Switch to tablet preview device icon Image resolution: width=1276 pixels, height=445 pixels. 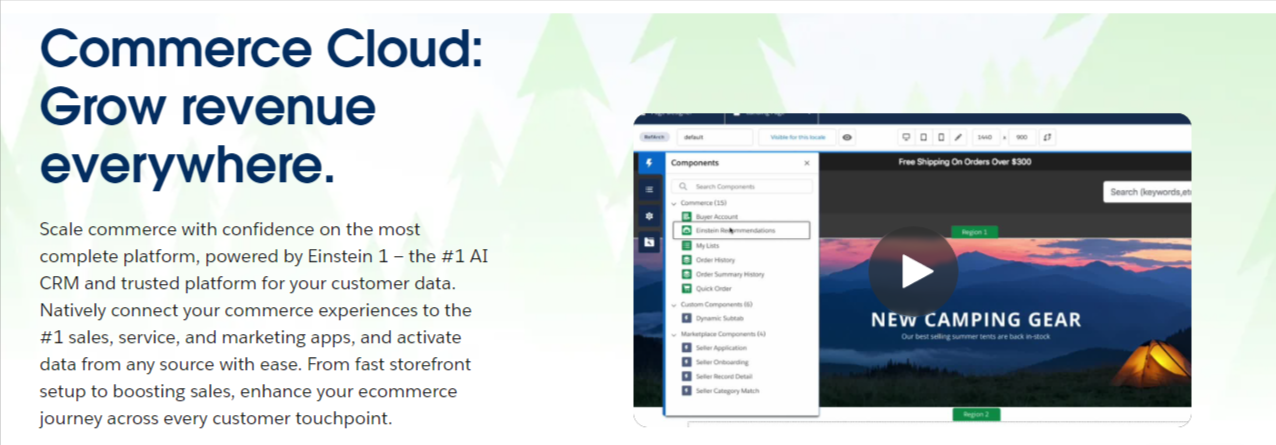coord(923,137)
